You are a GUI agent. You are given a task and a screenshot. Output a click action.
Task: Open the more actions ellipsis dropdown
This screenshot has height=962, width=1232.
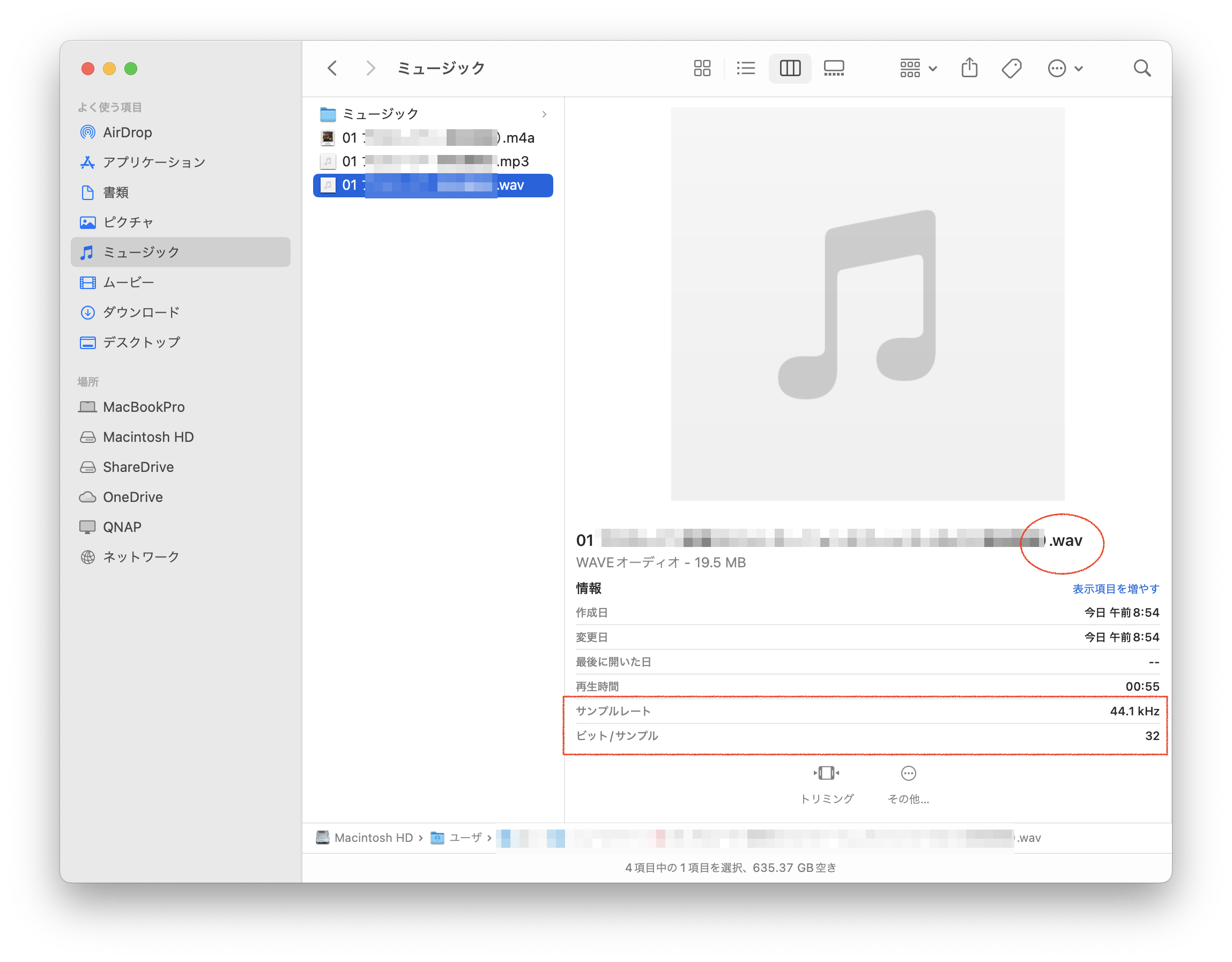[1064, 68]
